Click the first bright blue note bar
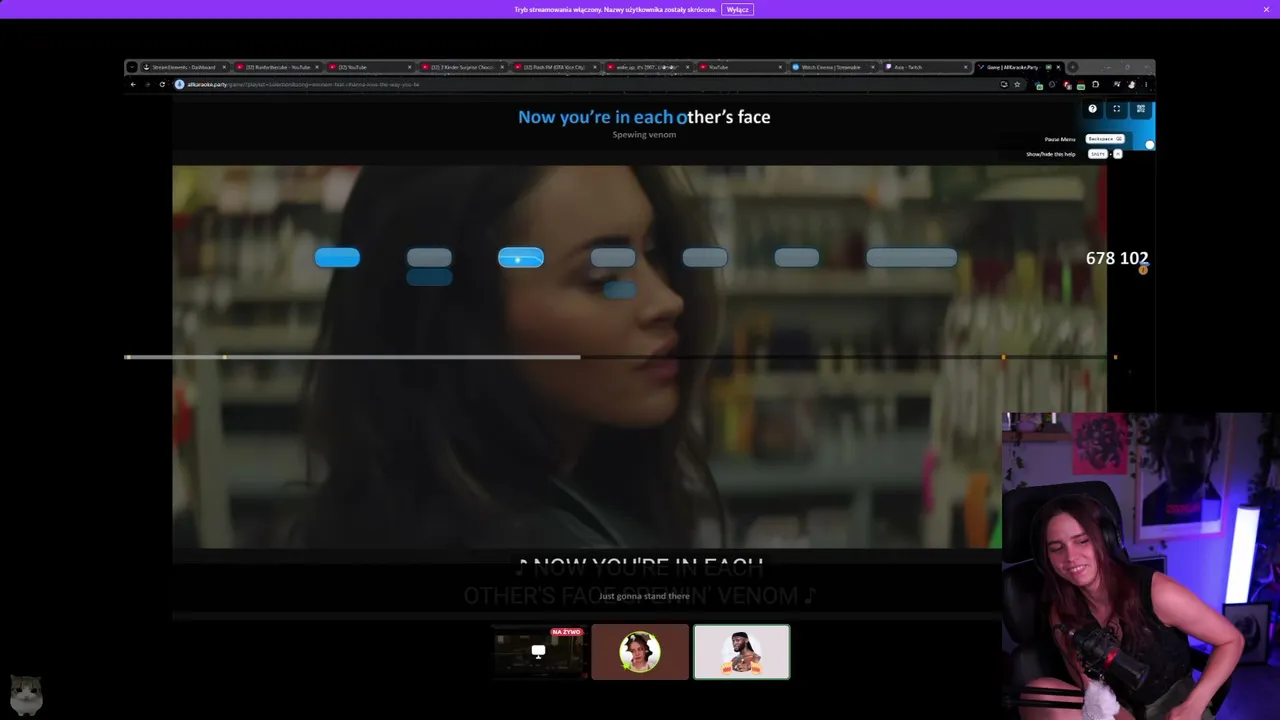Viewport: 1280px width, 720px height. 337,258
